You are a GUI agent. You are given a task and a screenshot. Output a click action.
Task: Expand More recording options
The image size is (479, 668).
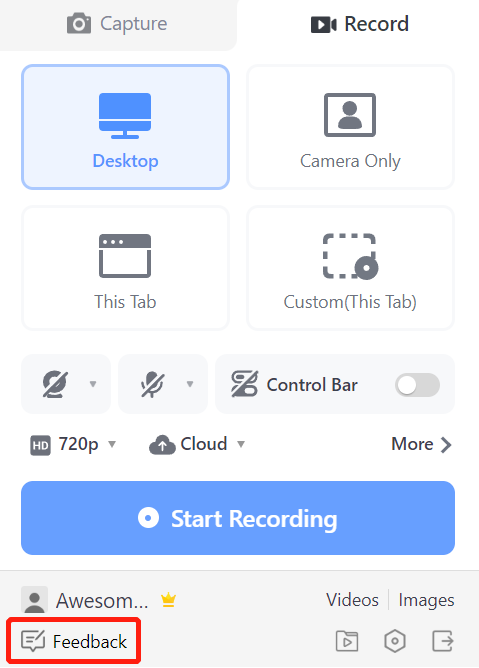point(421,445)
